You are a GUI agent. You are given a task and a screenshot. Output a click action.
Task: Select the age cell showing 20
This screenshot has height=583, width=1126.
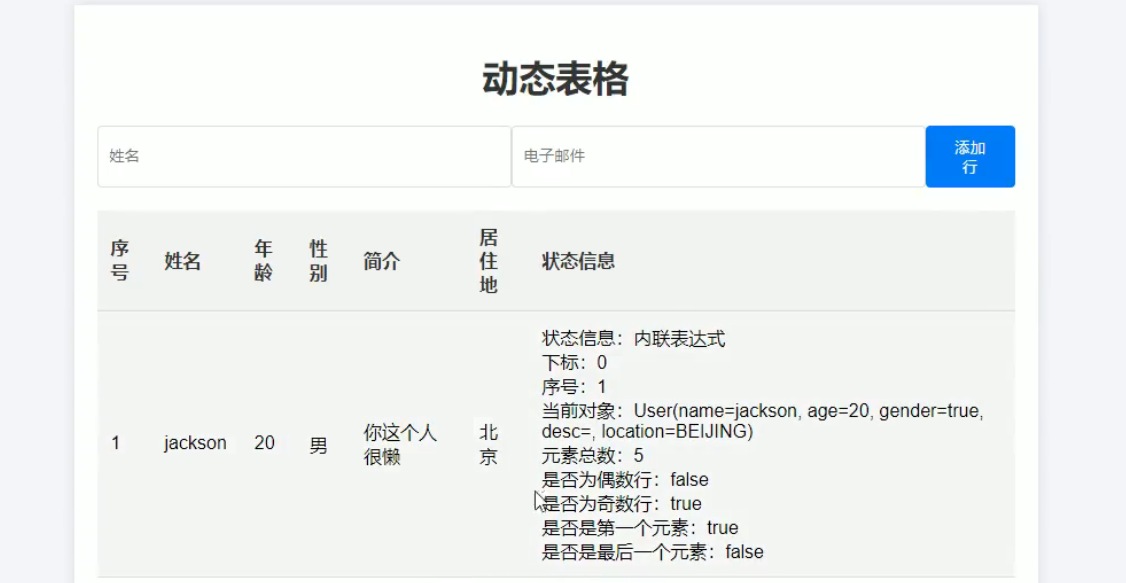(x=264, y=443)
